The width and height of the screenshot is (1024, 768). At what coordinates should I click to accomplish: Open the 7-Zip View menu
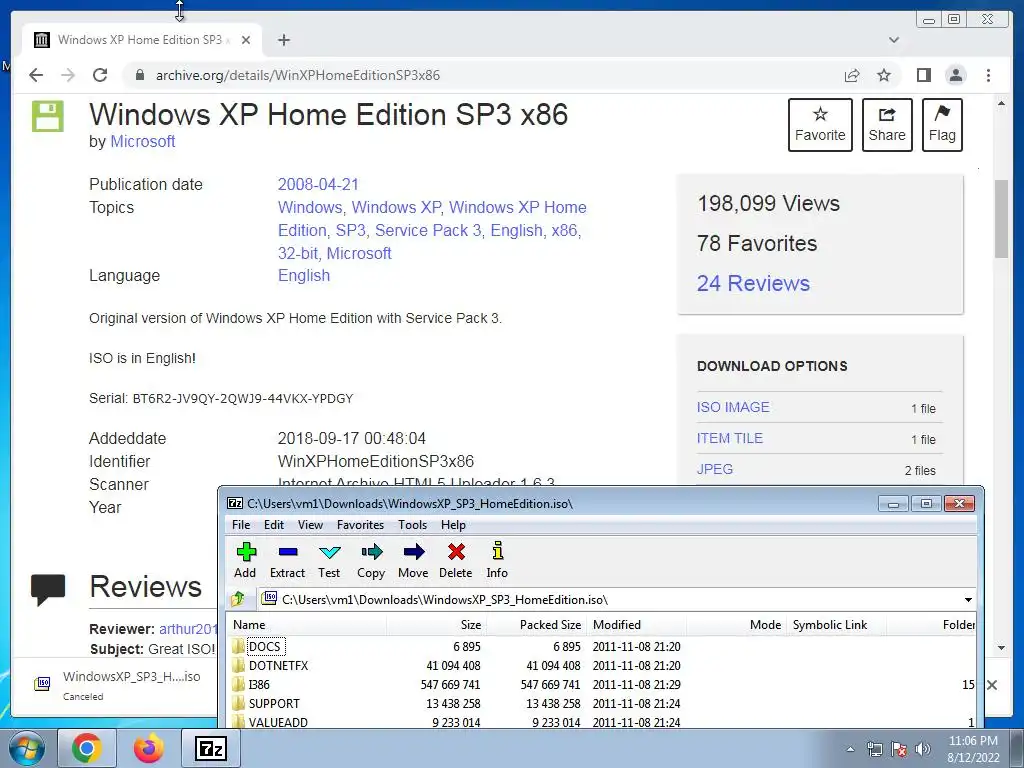click(x=310, y=524)
